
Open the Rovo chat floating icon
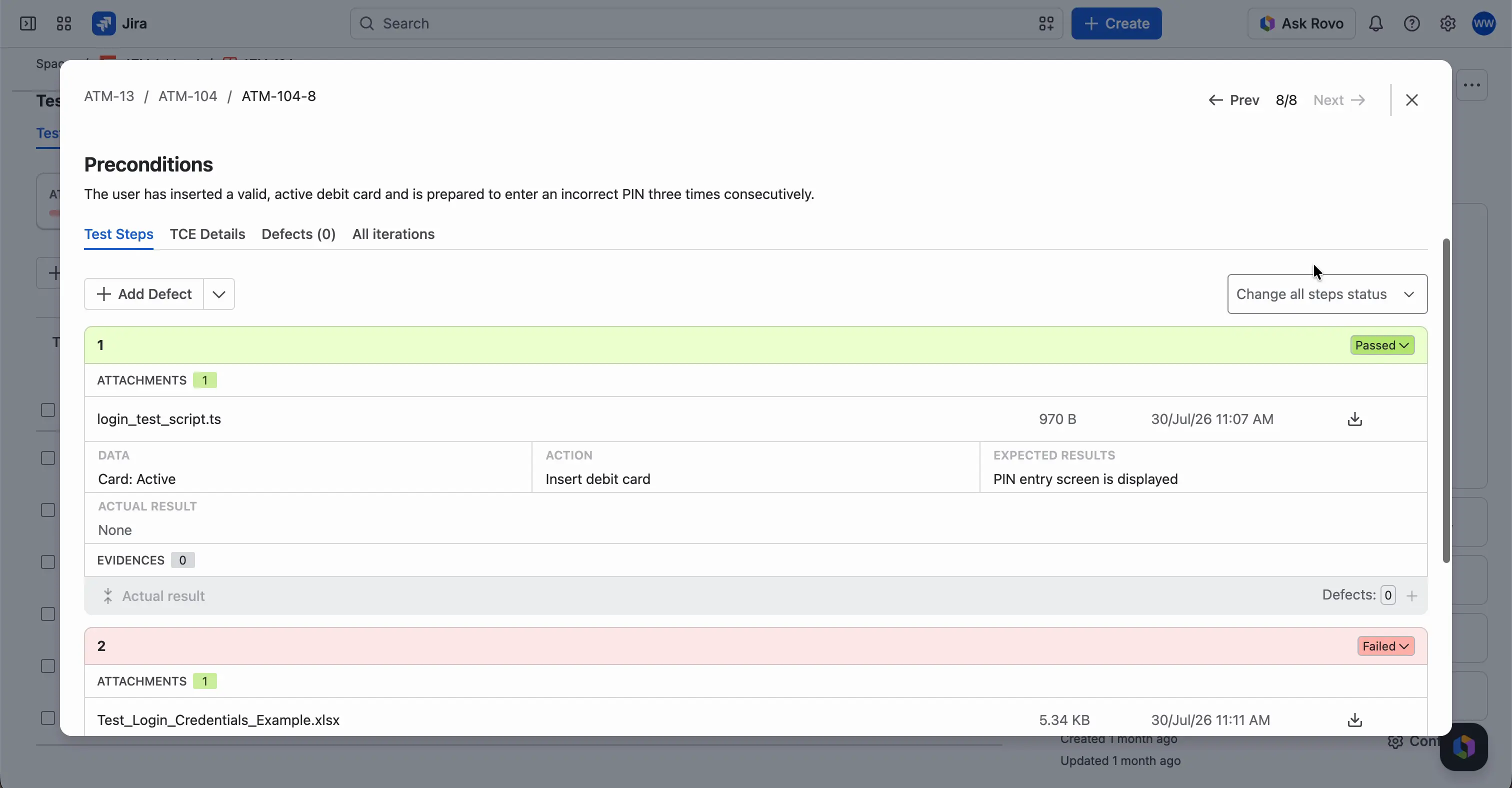1463,747
